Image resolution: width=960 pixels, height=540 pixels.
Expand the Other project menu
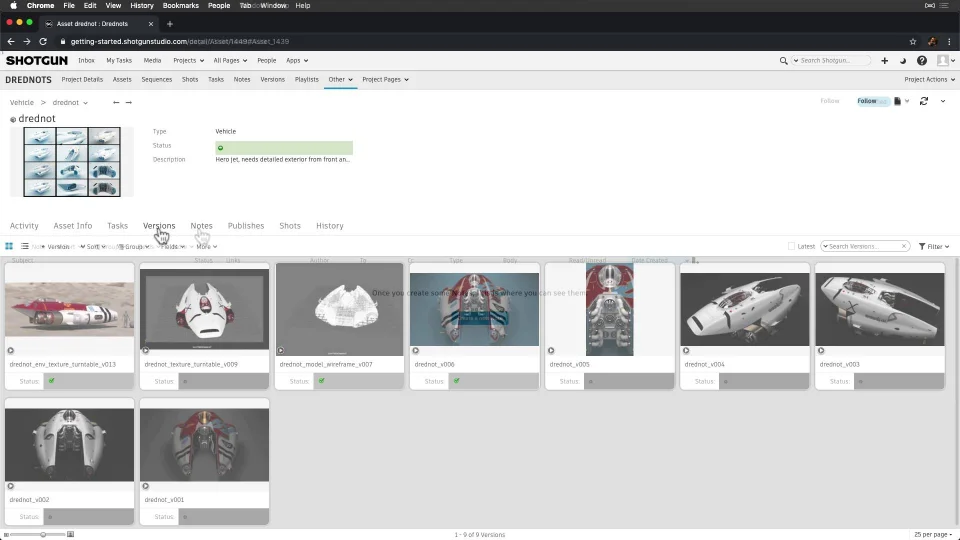340,80
